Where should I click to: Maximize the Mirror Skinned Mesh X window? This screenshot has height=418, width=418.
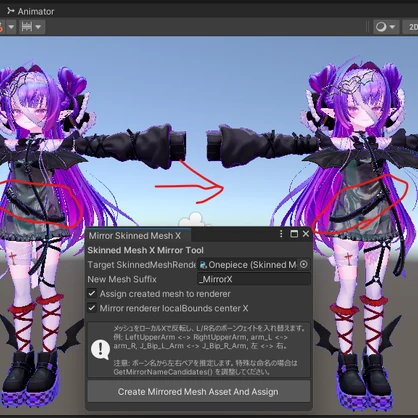click(x=294, y=234)
